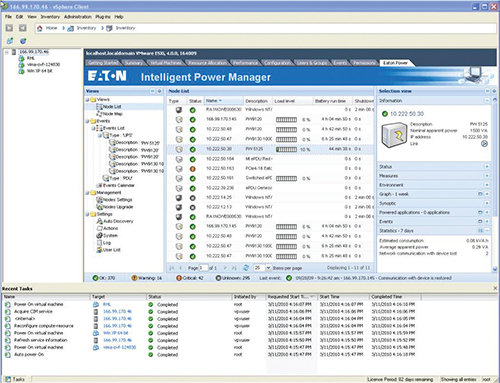Collapse the Settings folder in tree
The image size is (500, 383).
[87, 214]
